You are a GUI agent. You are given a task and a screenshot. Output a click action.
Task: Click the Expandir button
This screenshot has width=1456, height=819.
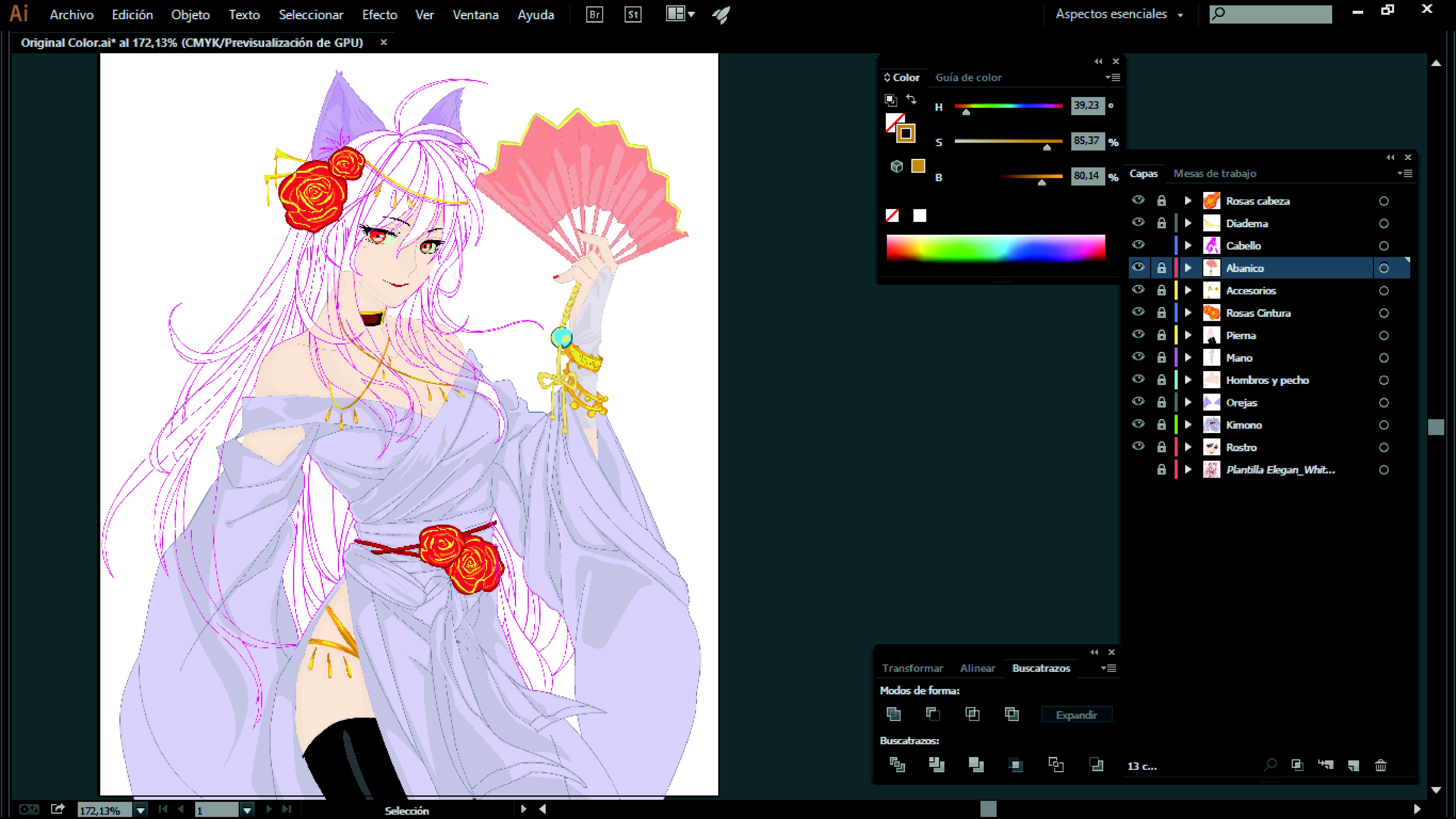[x=1077, y=715]
